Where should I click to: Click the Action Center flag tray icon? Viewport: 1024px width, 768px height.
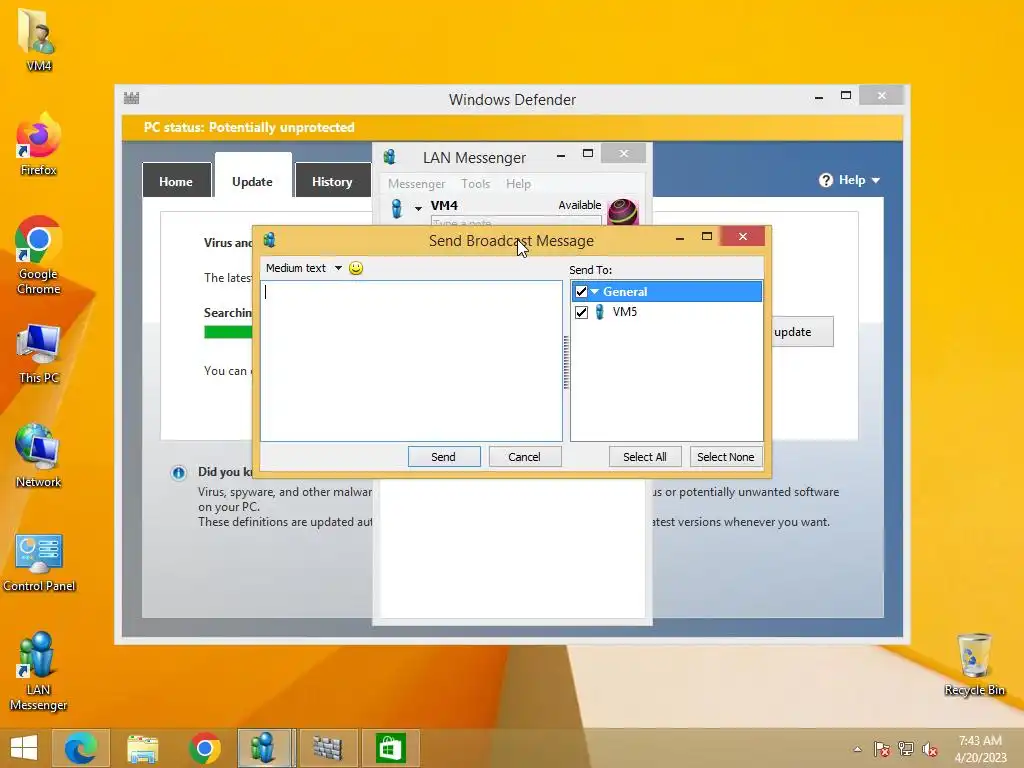tap(882, 749)
